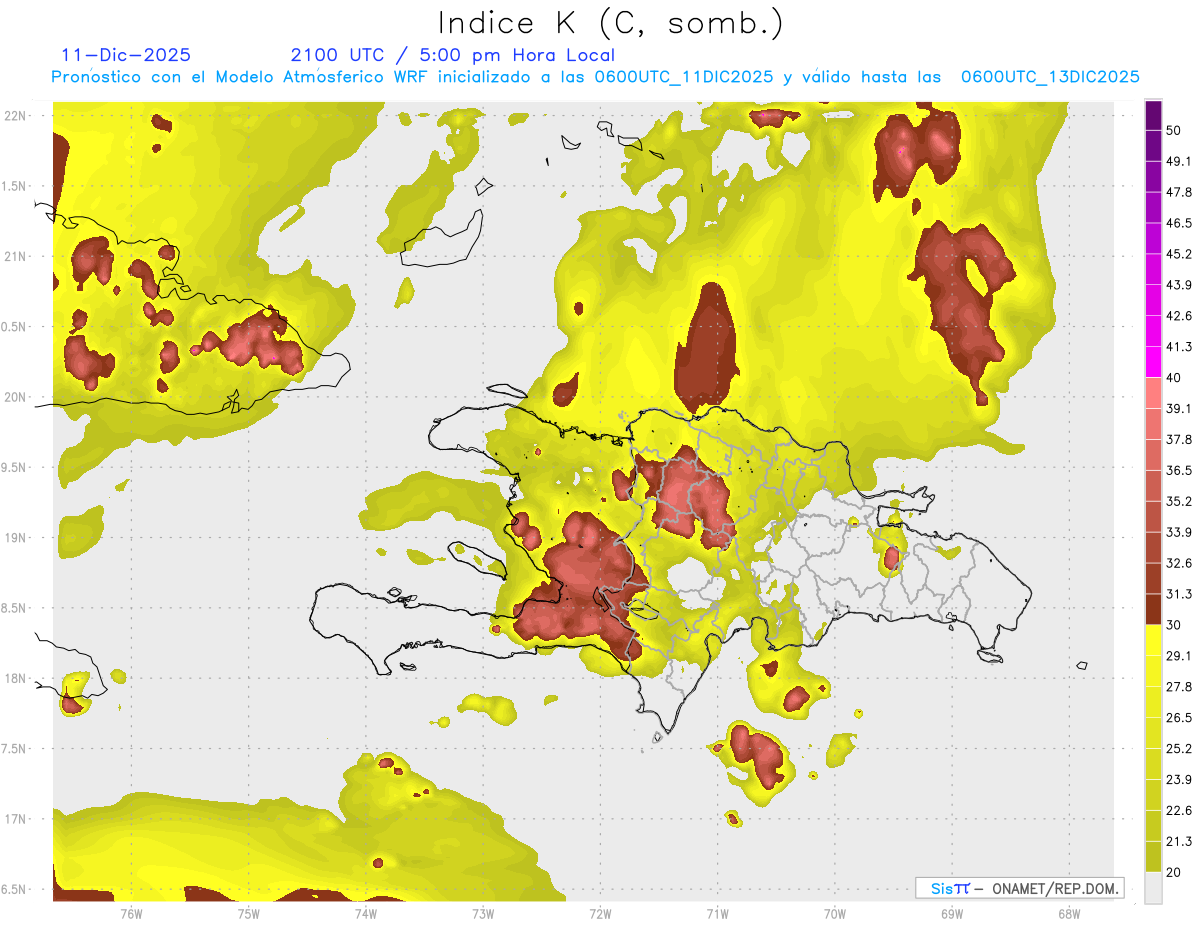
Task: Click the colorbar value 29.1
Action: [x=1179, y=656]
